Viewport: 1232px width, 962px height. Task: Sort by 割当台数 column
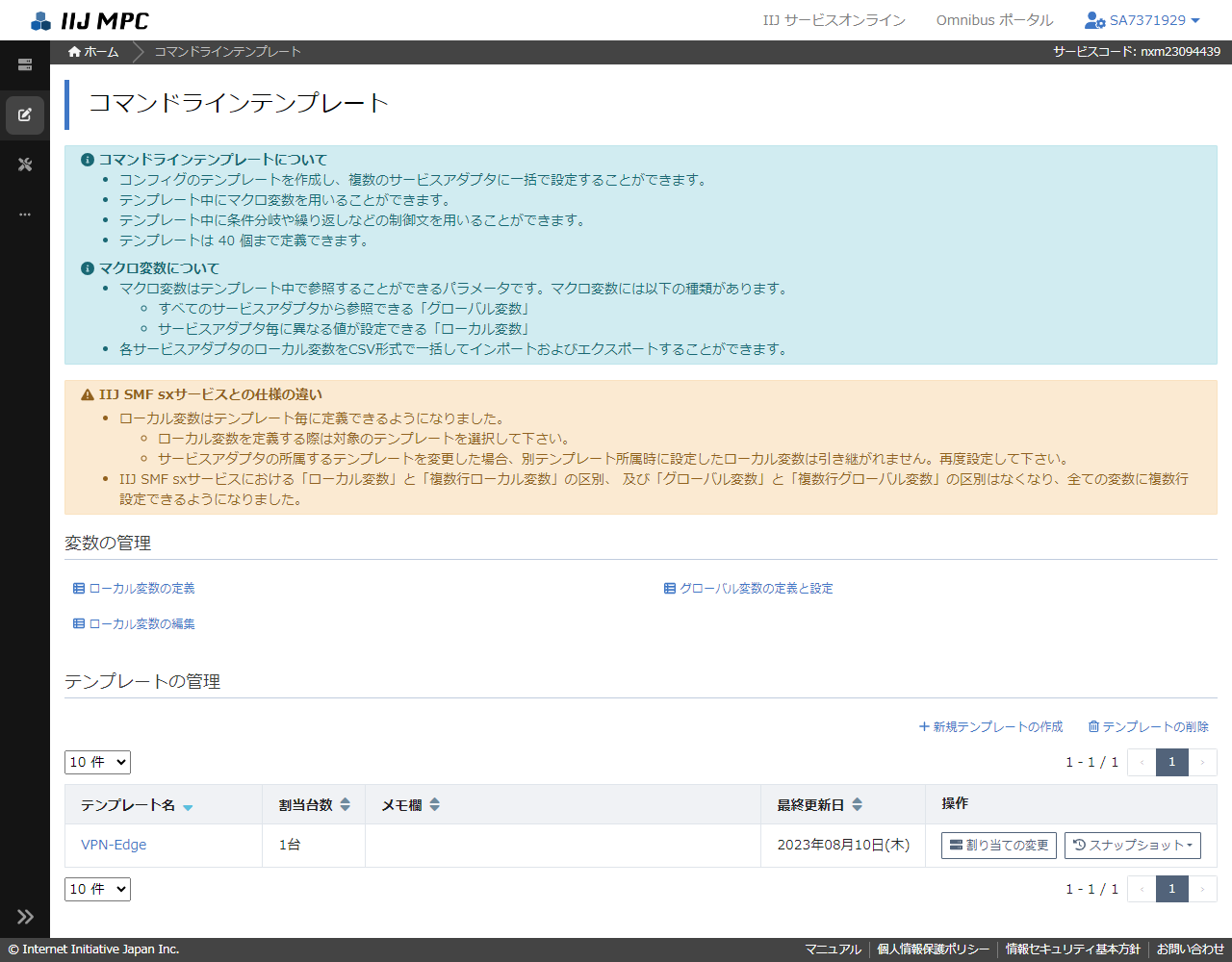(x=314, y=805)
